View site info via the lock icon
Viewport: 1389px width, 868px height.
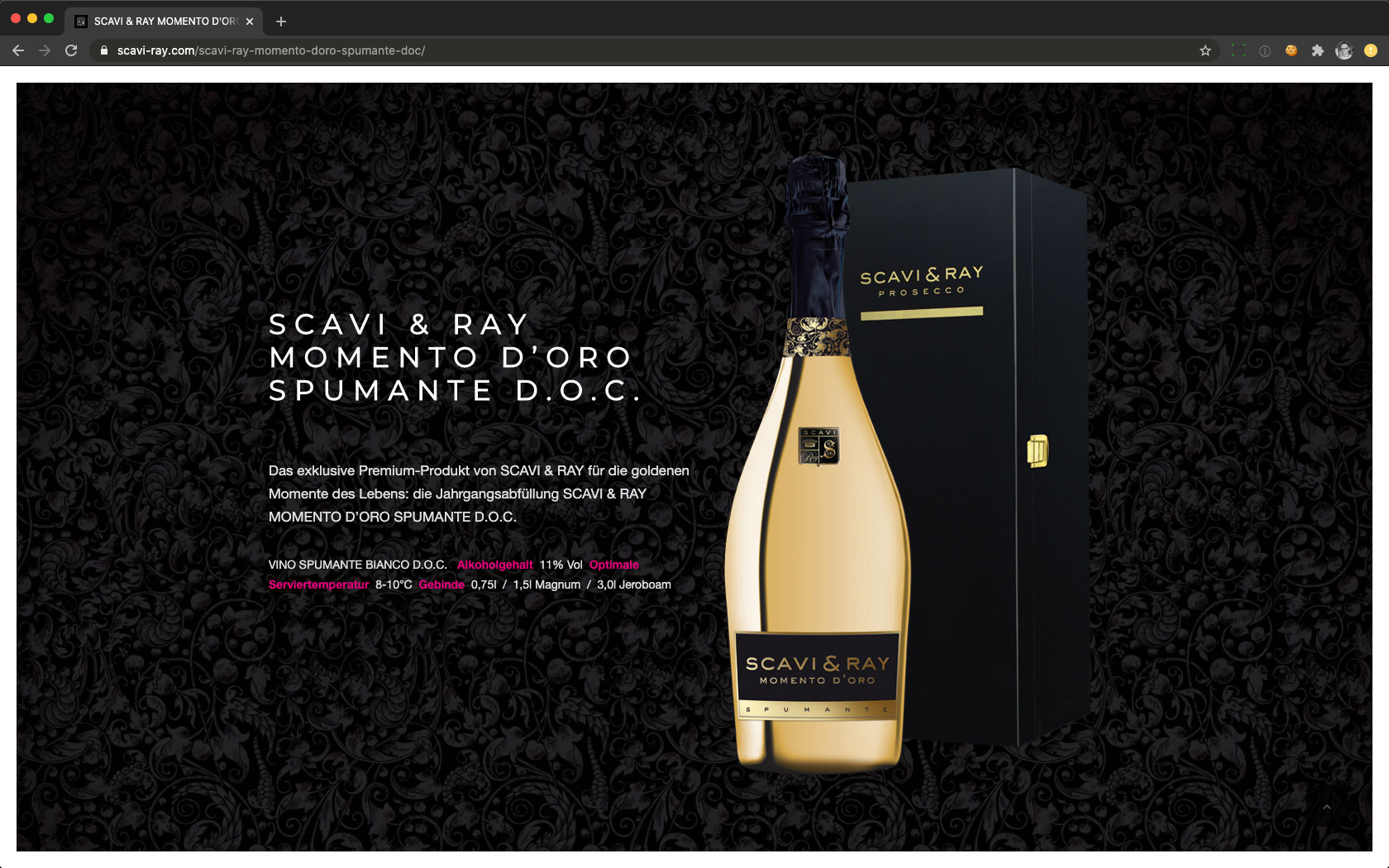[x=104, y=50]
